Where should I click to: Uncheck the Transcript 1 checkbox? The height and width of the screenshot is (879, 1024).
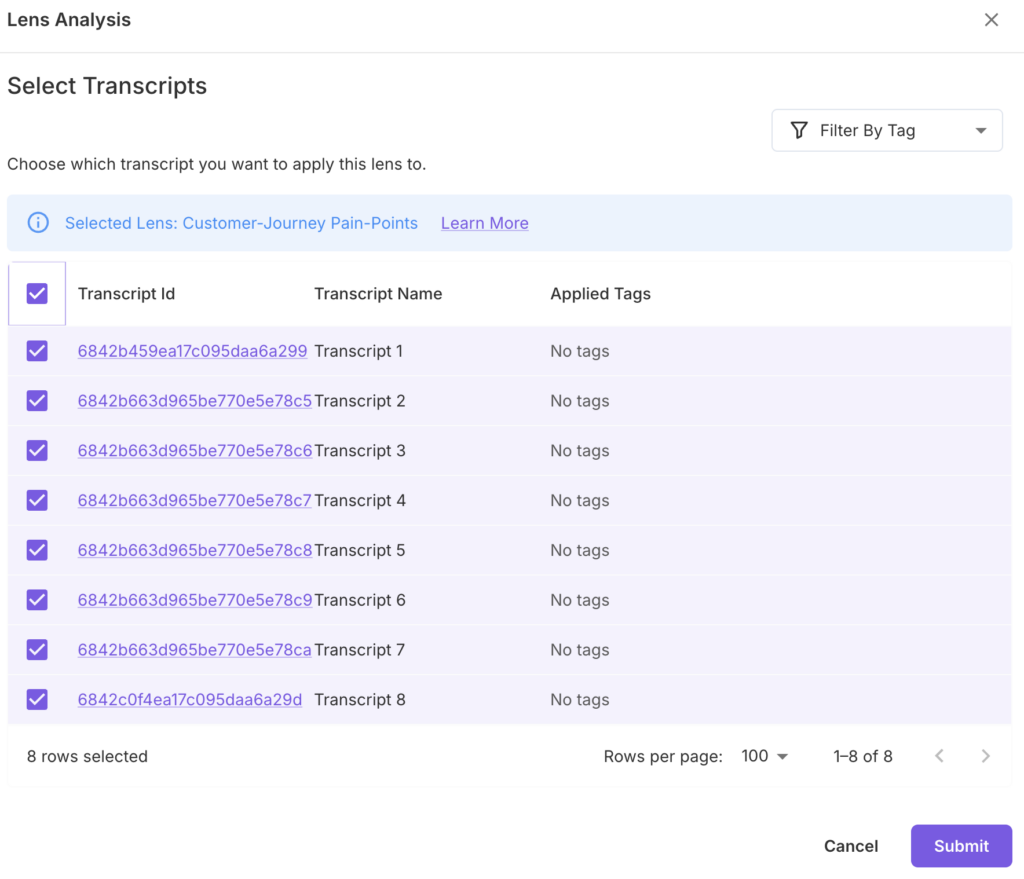[37, 351]
